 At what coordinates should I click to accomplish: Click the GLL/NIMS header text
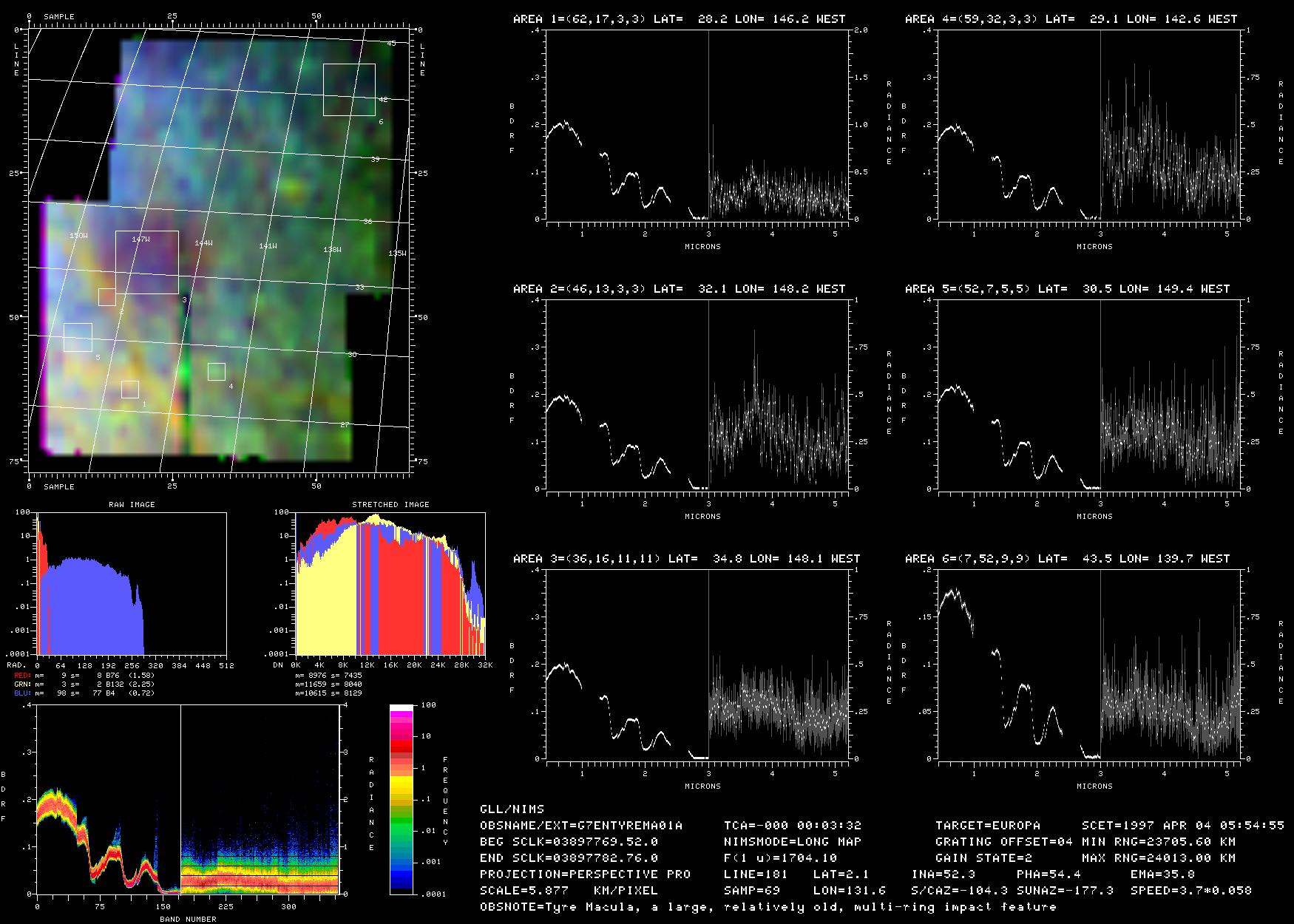click(x=512, y=809)
